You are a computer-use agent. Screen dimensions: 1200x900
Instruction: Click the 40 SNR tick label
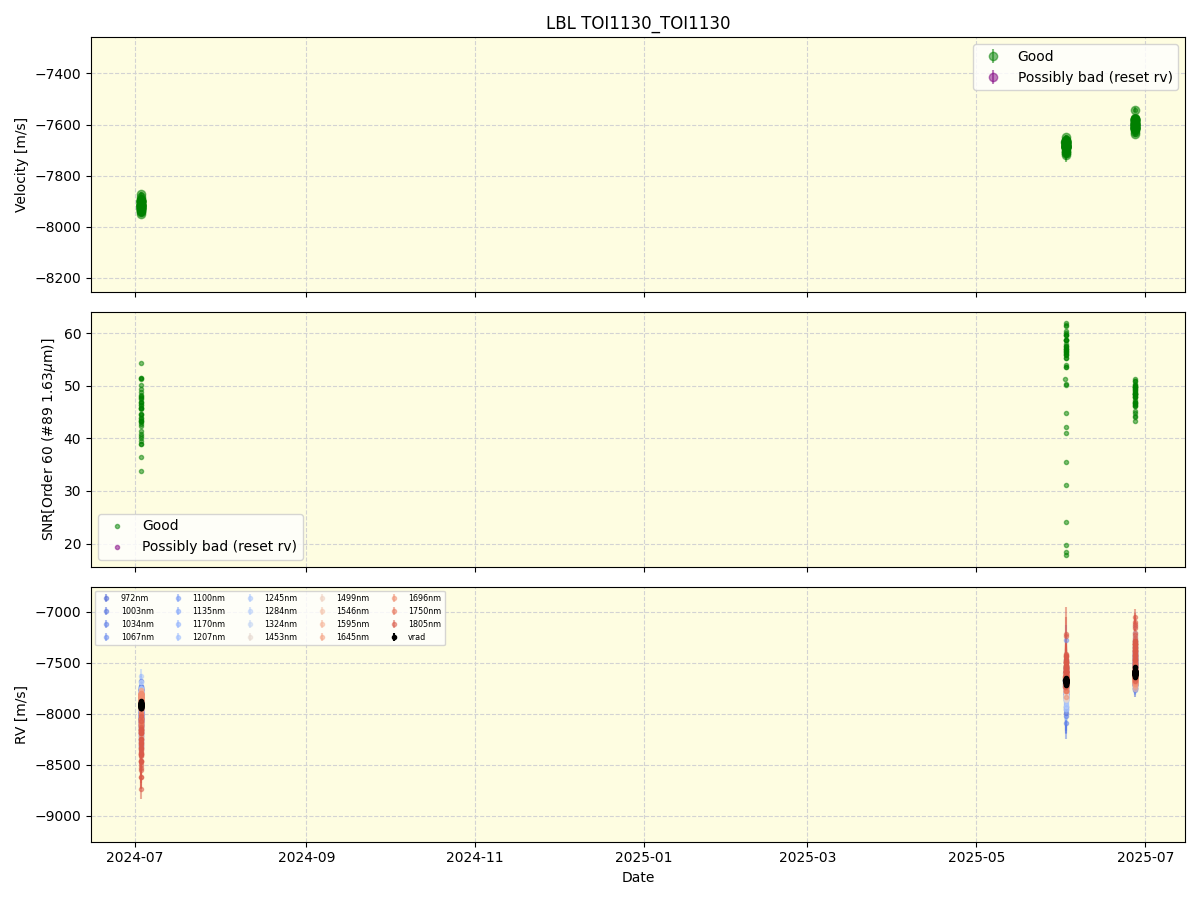[75, 439]
